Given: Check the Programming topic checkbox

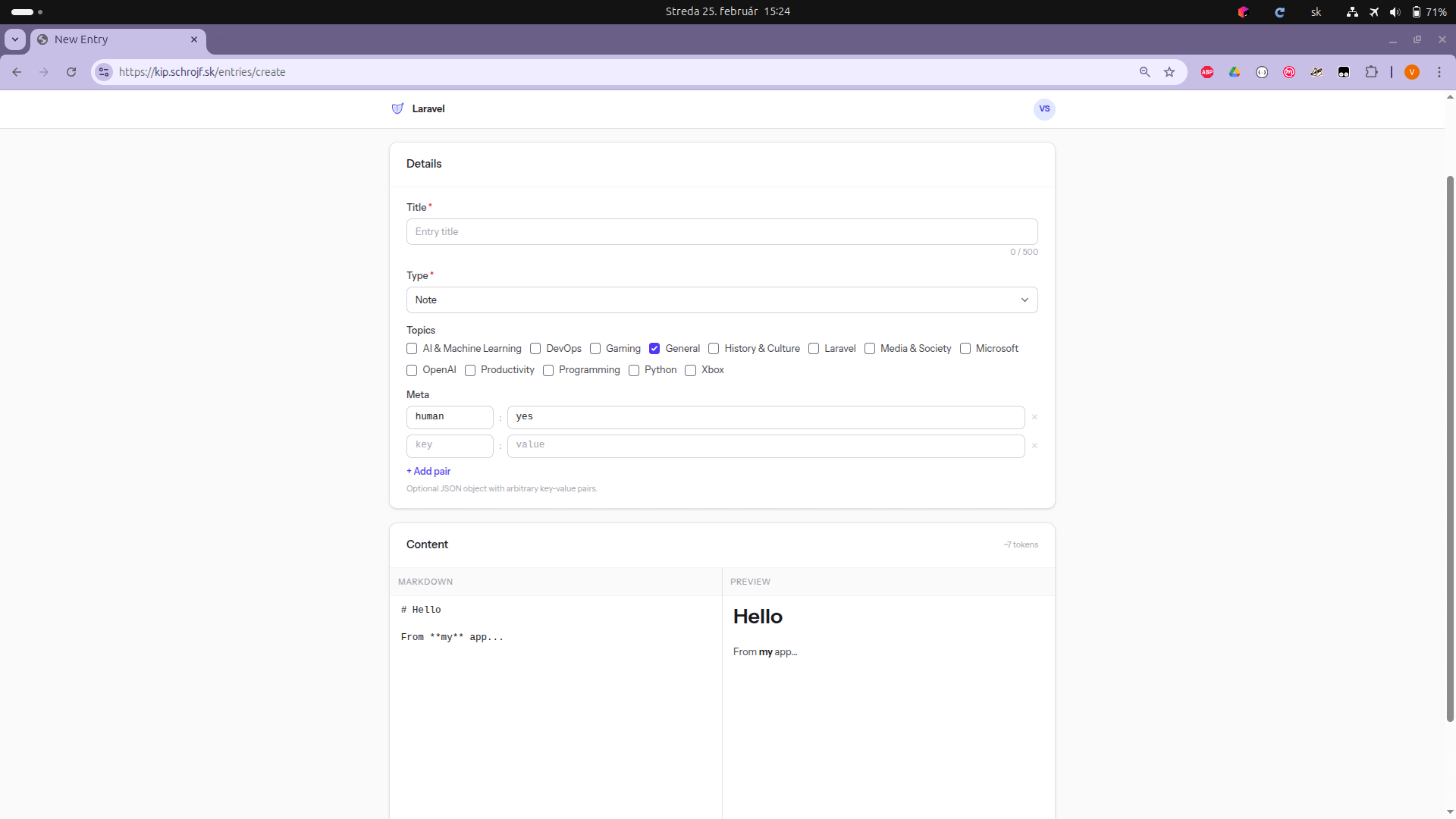Looking at the screenshot, I should [x=548, y=370].
